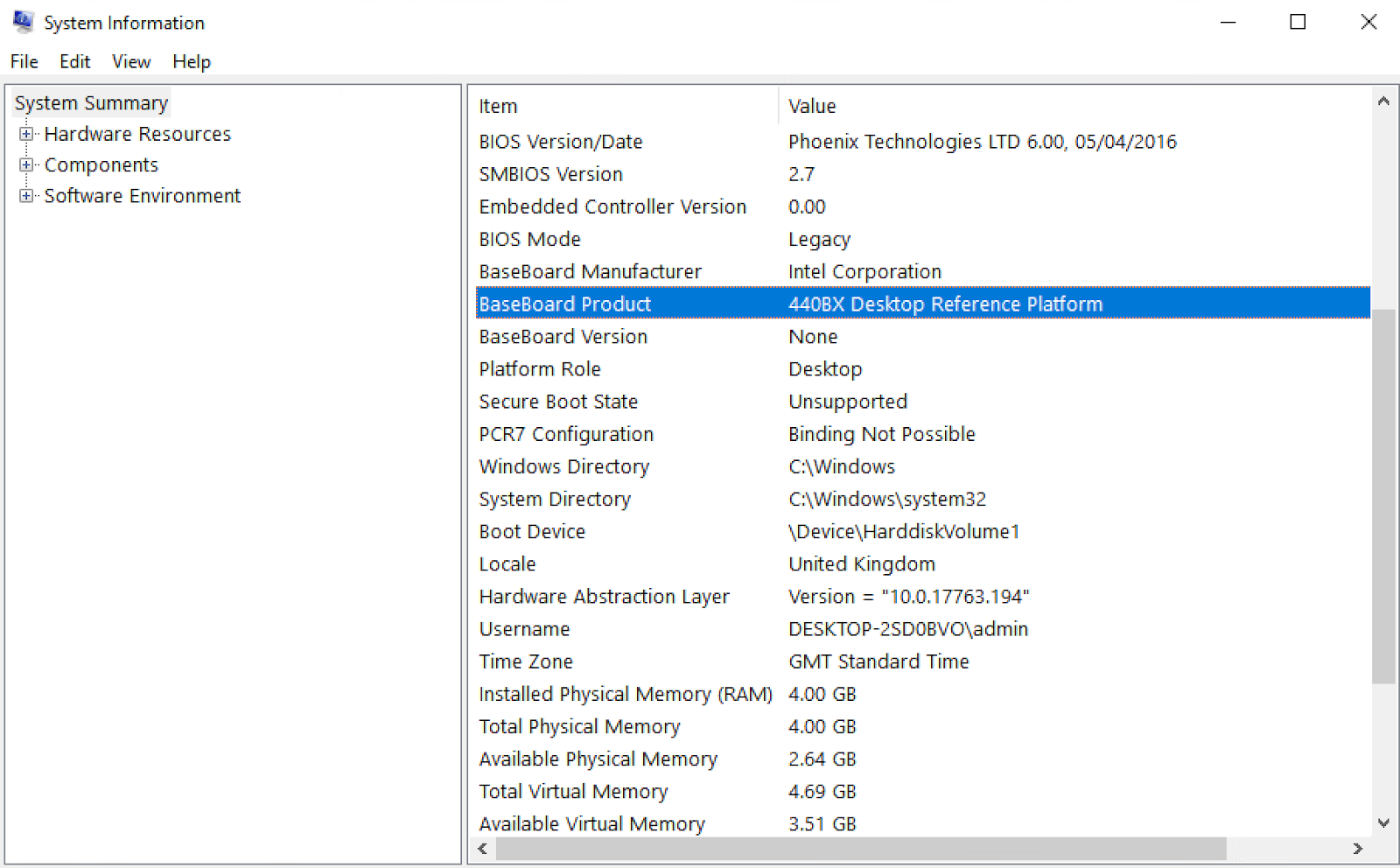
Task: Click the plus icon beside Components
Action: (26, 164)
